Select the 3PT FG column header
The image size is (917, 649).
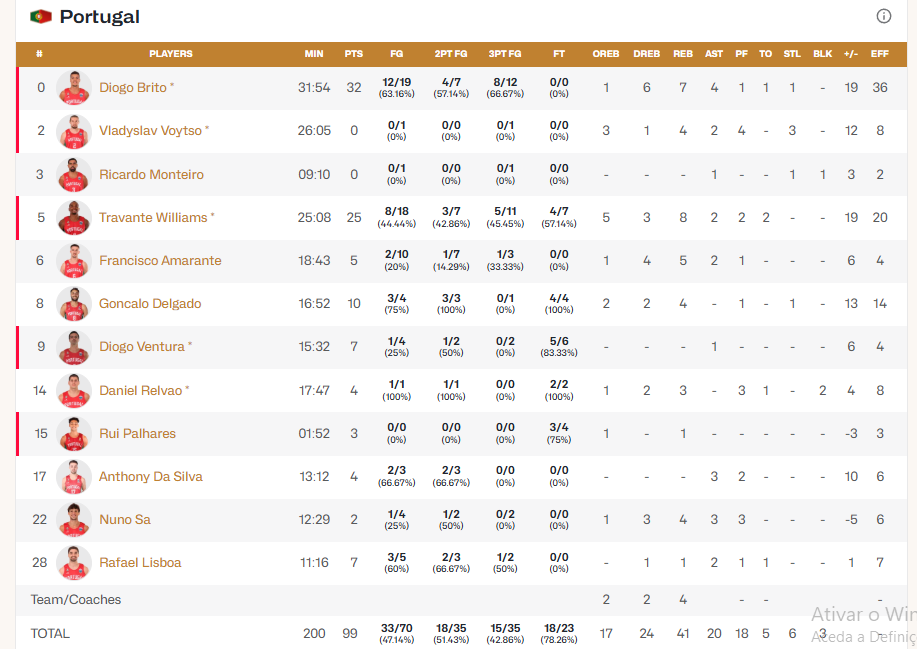pyautogui.click(x=505, y=54)
